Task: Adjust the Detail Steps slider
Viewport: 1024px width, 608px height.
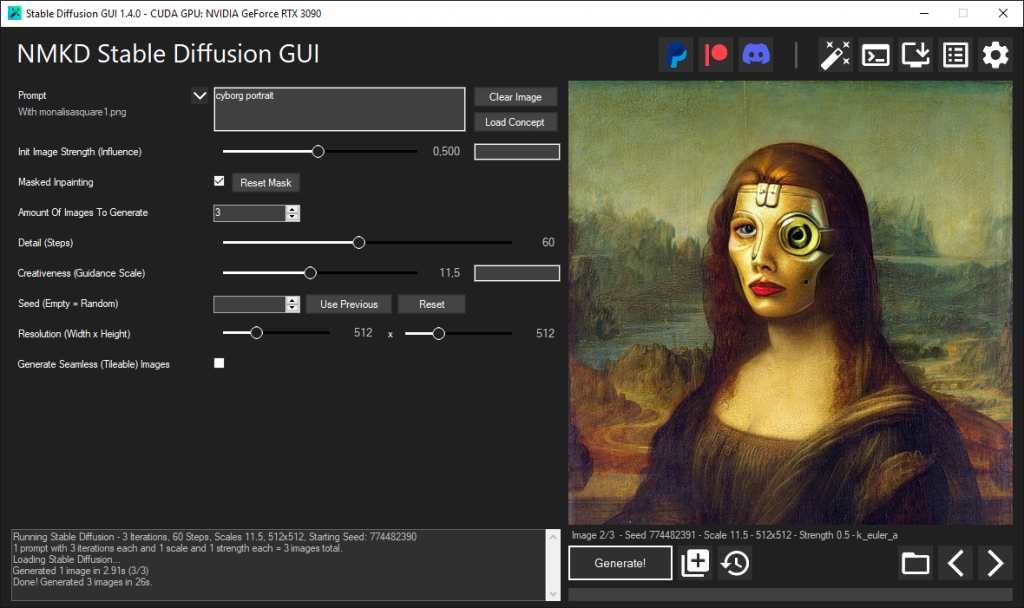Action: 358,242
